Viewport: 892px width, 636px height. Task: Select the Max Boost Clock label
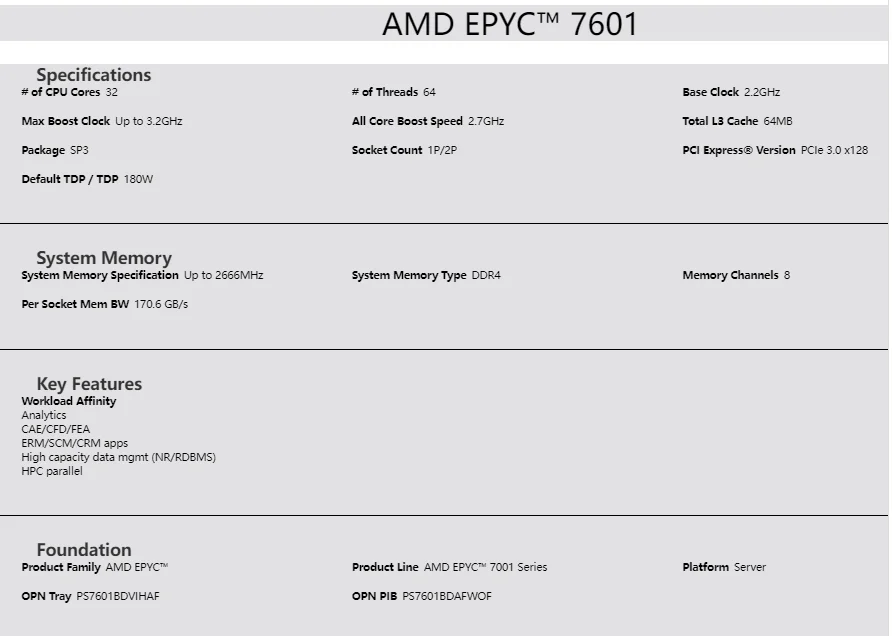tap(66, 121)
